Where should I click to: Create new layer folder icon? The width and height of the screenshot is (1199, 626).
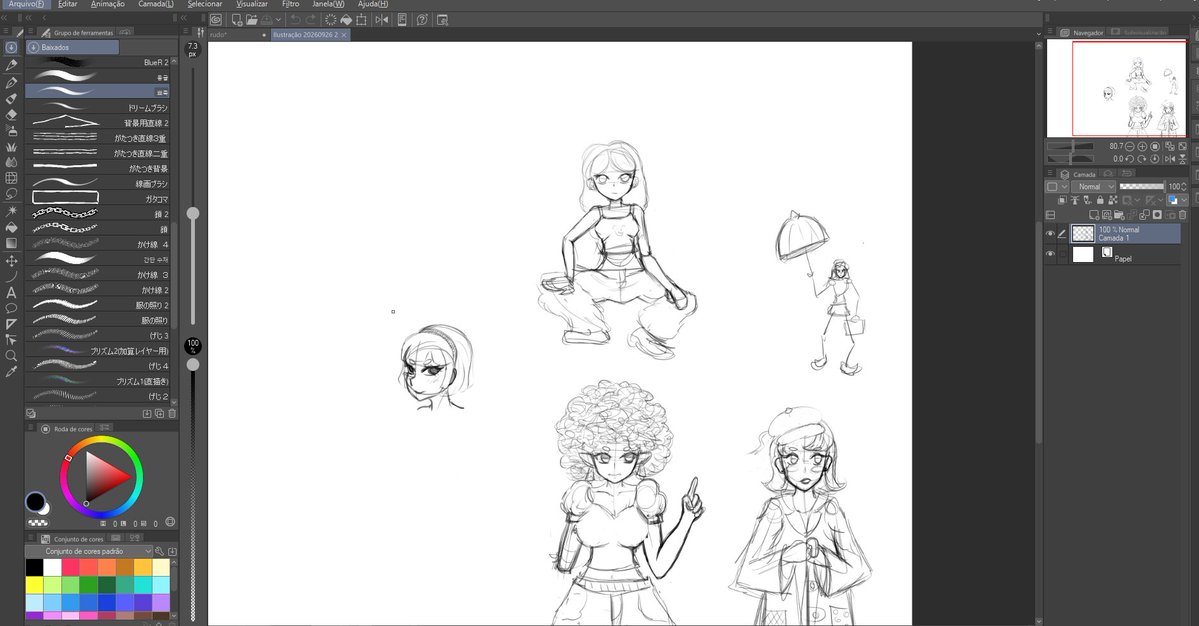(1118, 216)
